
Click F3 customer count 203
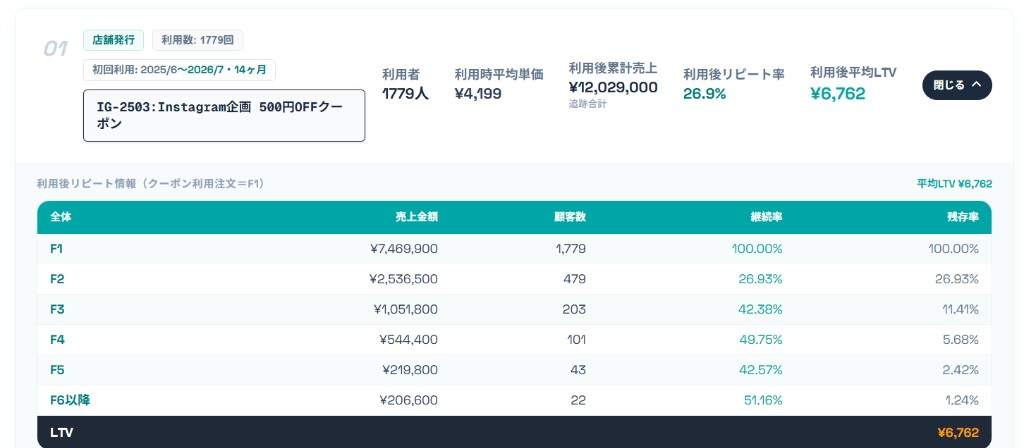[574, 310]
